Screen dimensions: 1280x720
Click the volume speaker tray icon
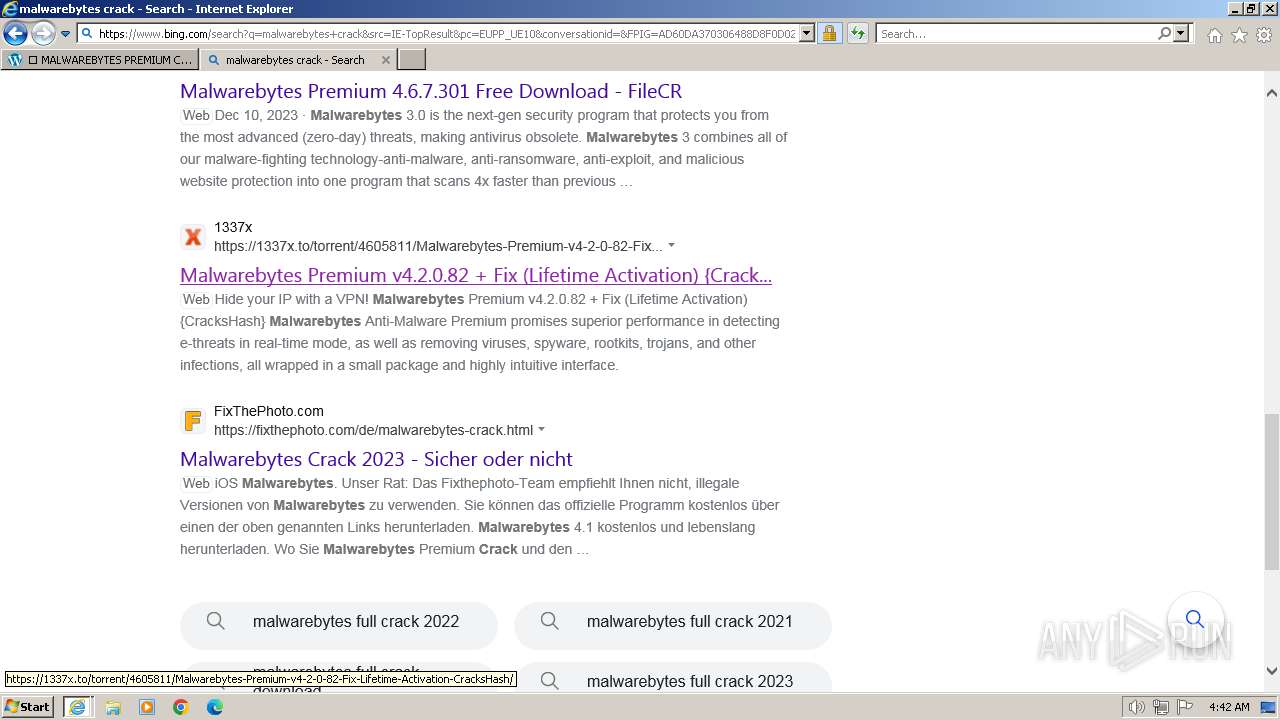1137,707
